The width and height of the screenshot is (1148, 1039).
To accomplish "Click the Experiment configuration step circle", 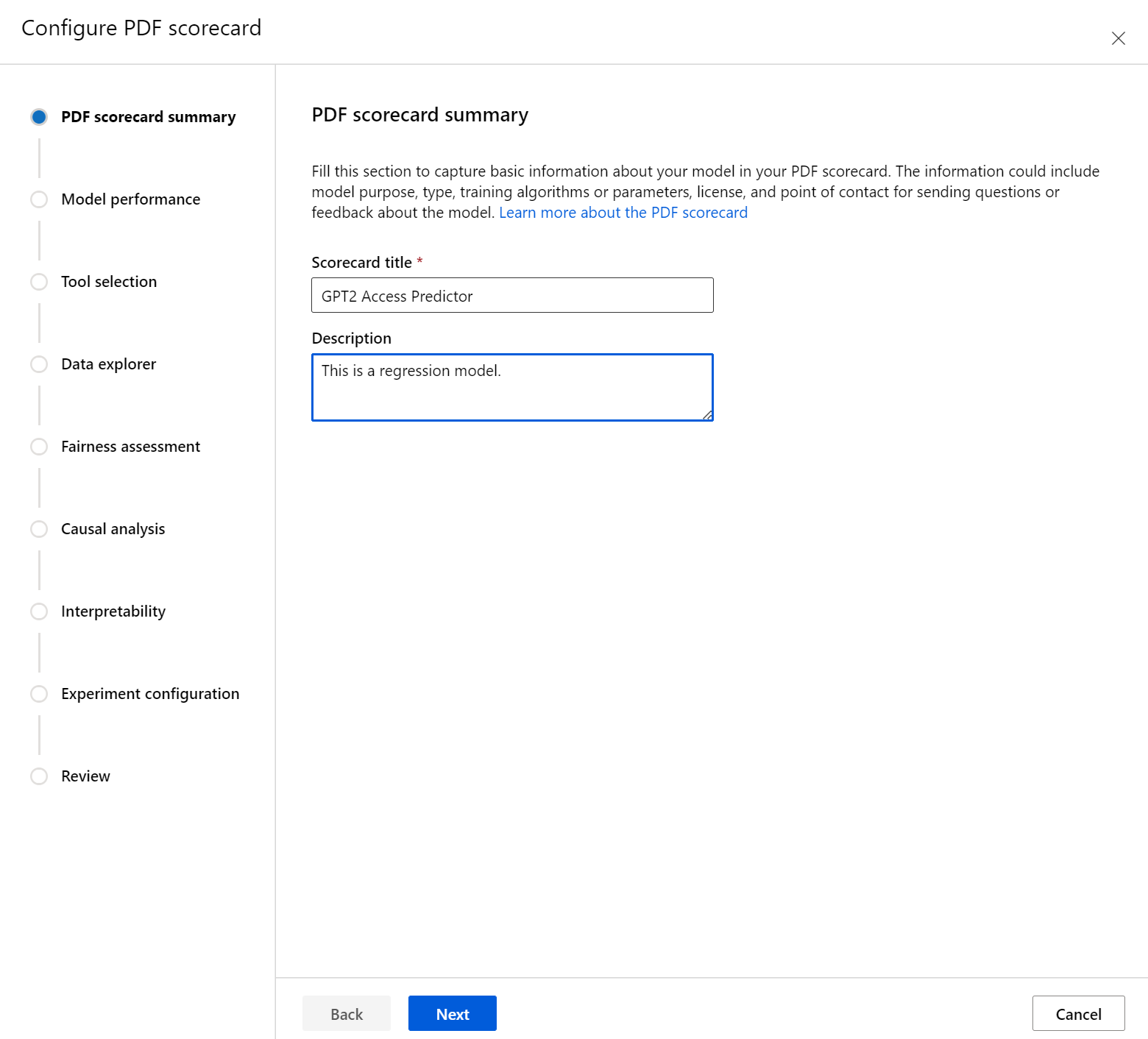I will point(39,694).
